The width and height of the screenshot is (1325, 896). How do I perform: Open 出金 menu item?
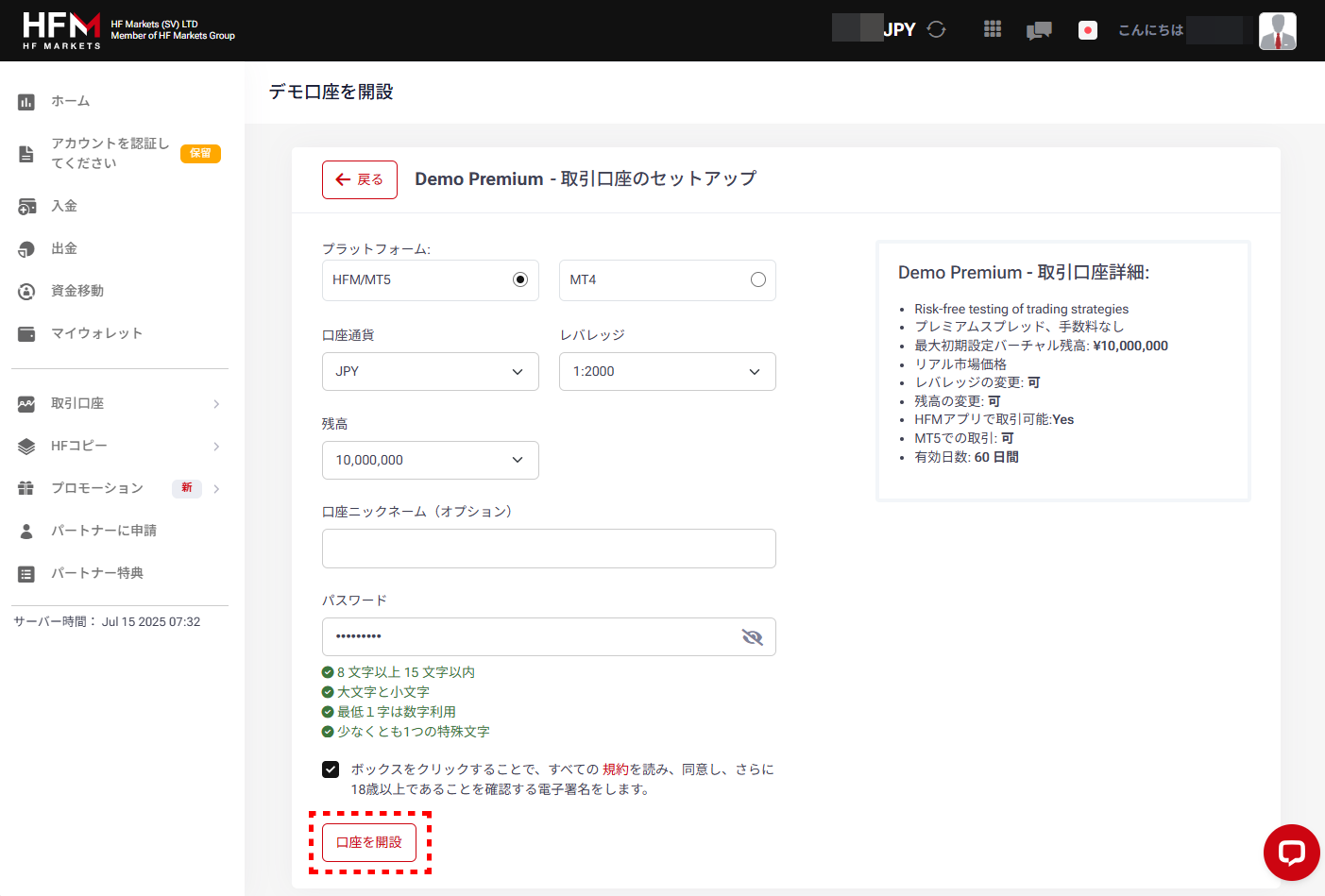pyautogui.click(x=64, y=248)
